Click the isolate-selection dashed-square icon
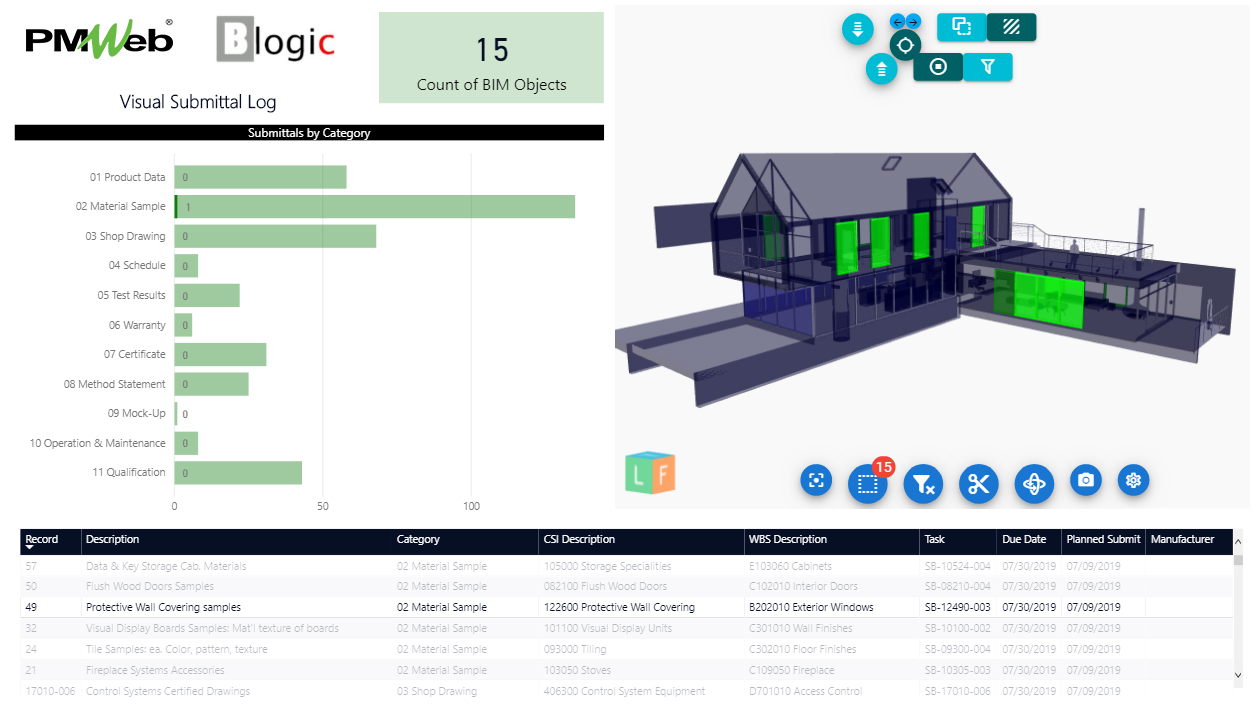 (868, 485)
